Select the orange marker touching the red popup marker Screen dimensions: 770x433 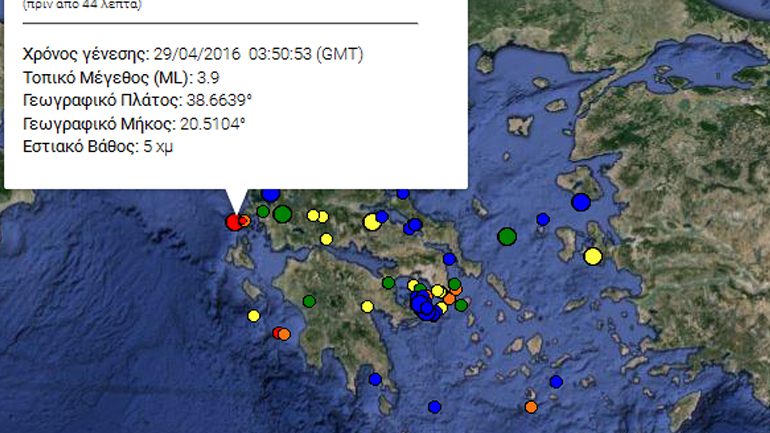coord(244,221)
